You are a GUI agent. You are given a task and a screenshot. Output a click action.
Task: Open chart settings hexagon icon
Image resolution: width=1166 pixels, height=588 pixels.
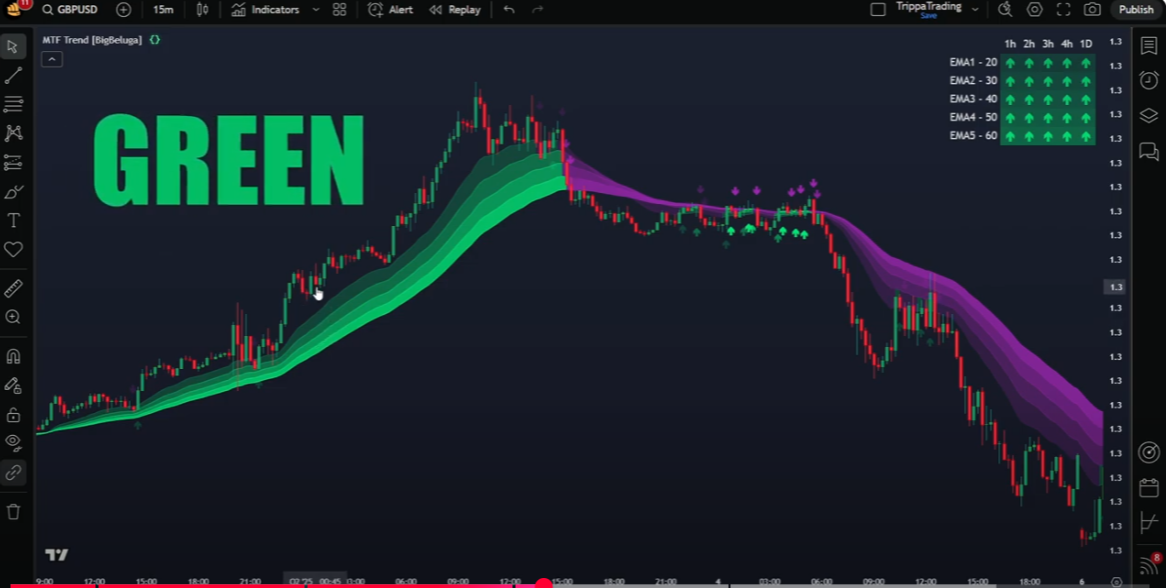tap(1035, 10)
